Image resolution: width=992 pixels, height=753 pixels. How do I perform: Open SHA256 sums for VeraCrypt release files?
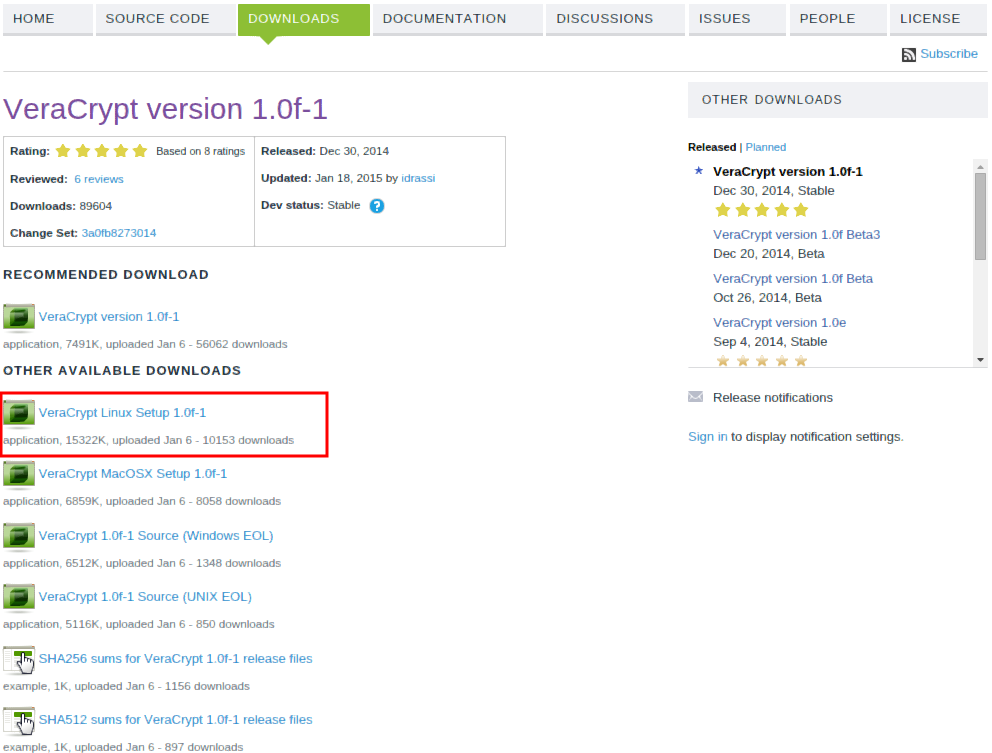click(175, 659)
